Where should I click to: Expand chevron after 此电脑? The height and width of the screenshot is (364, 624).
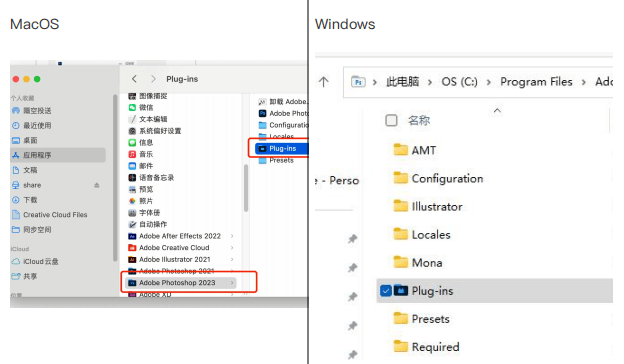point(430,82)
